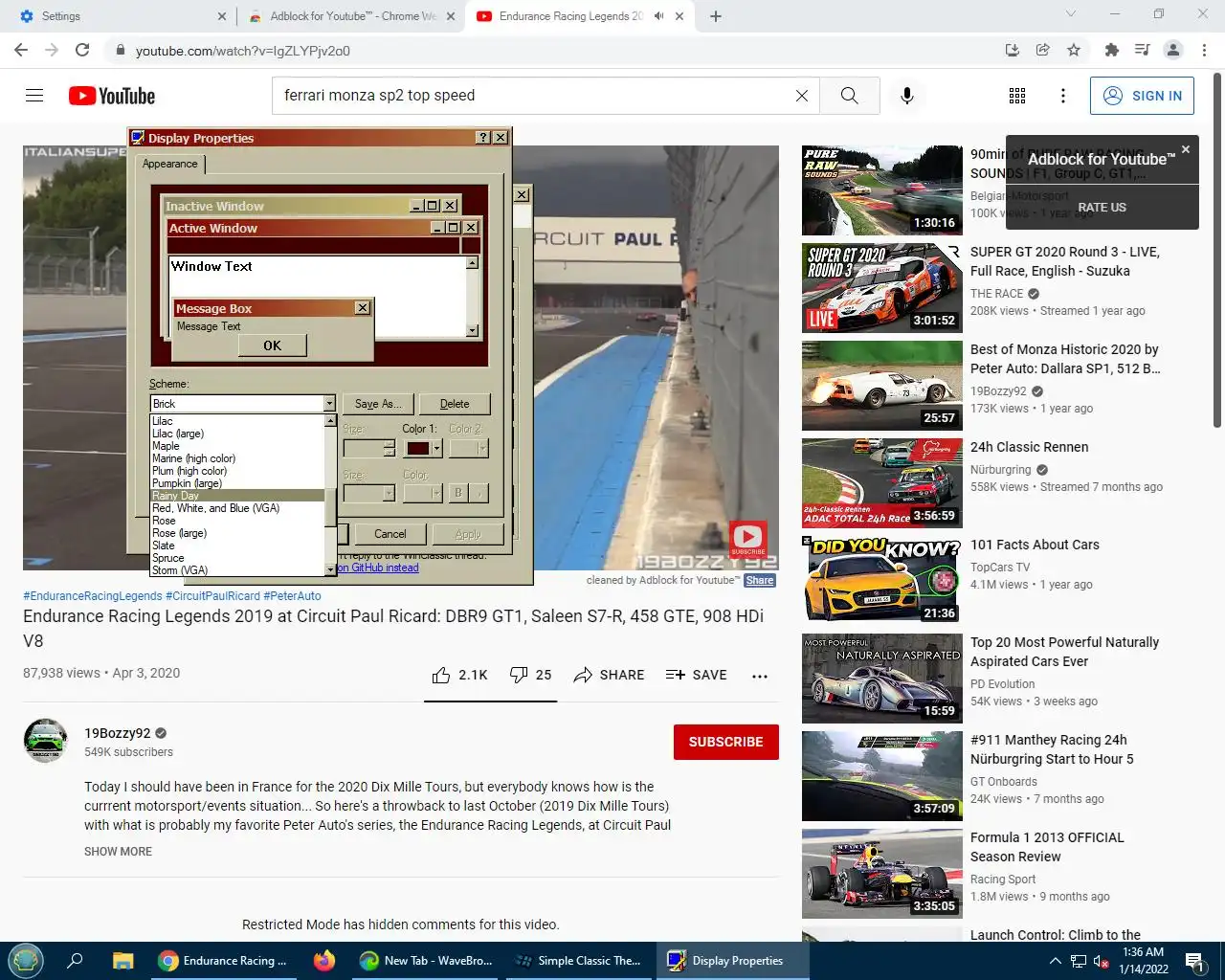The width and height of the screenshot is (1225, 980).
Task: Start voice search with the microphone
Action: 907,96
